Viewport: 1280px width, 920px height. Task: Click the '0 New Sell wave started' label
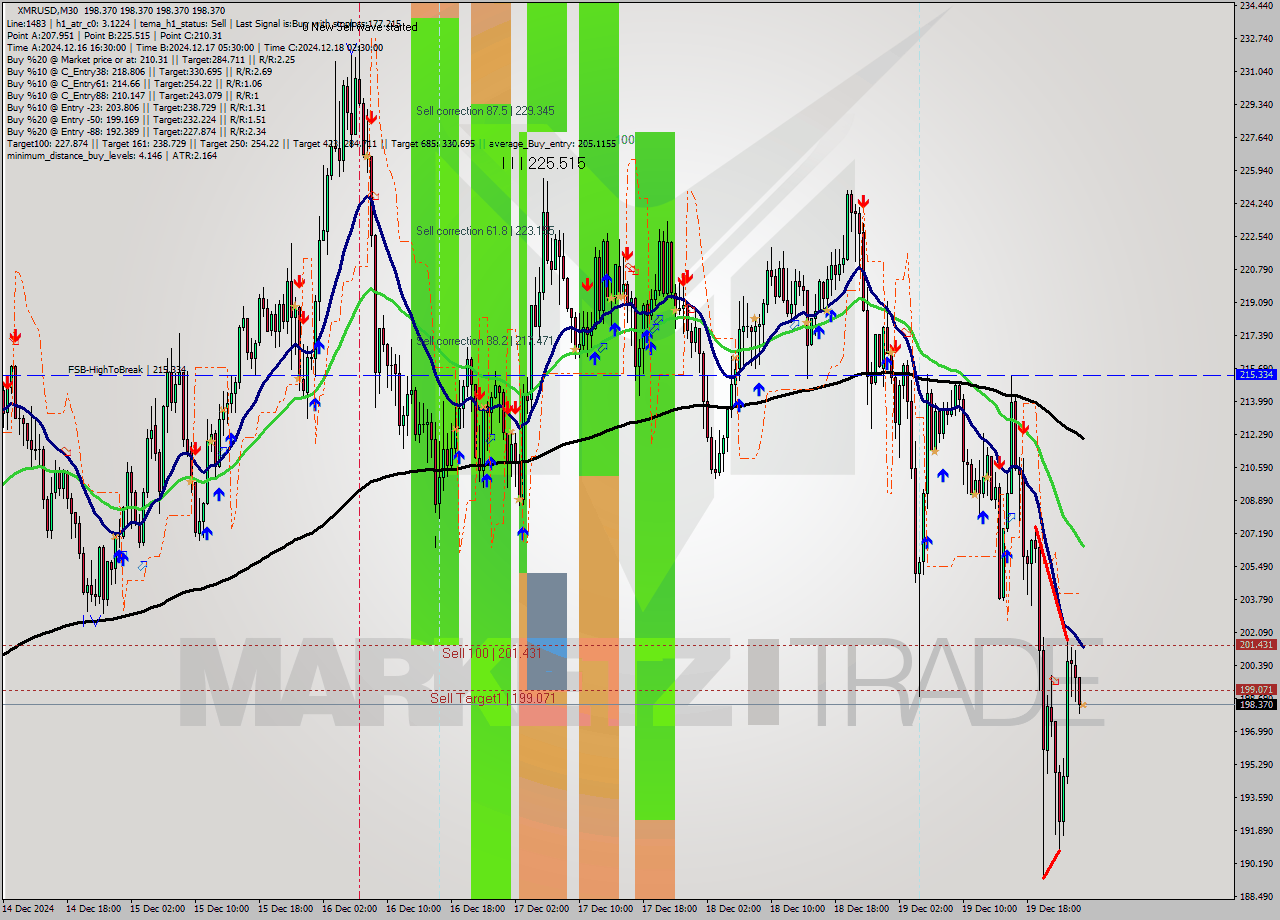[x=360, y=27]
